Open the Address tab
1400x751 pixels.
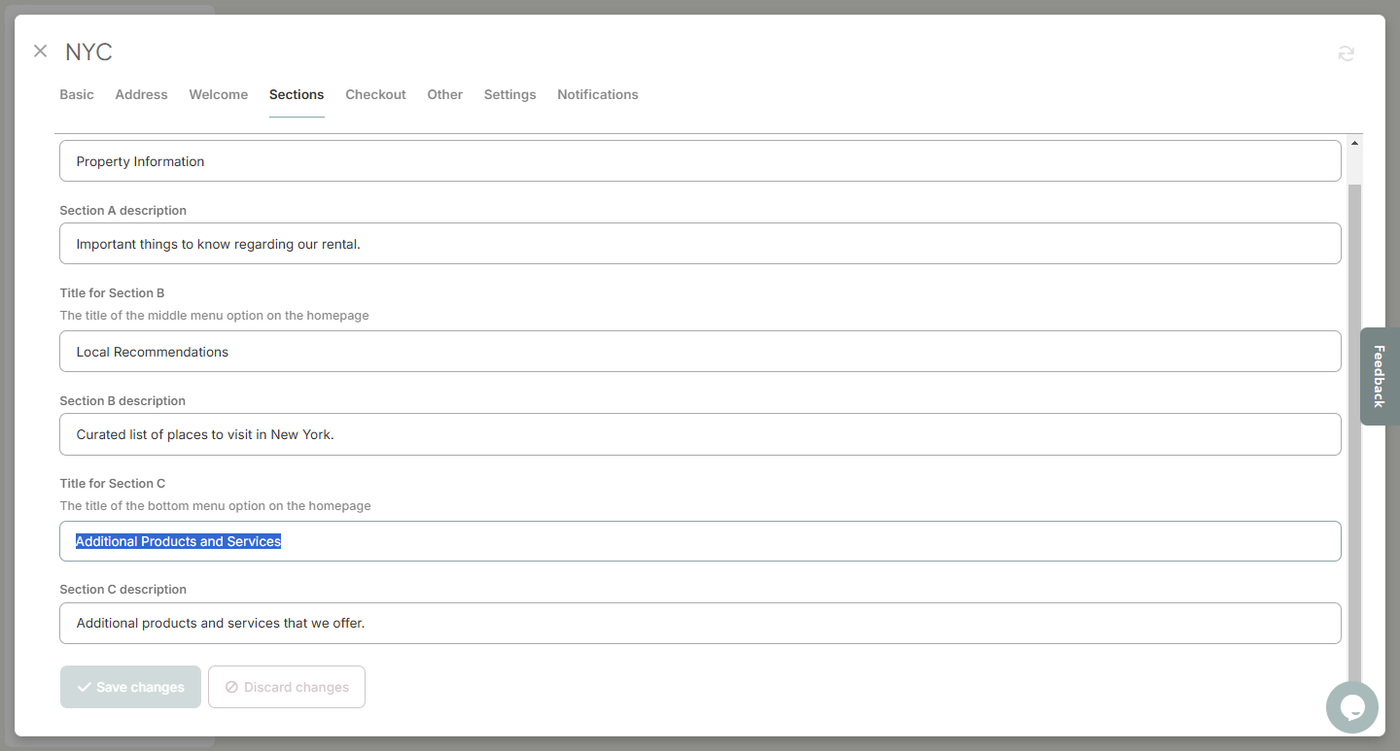[141, 95]
